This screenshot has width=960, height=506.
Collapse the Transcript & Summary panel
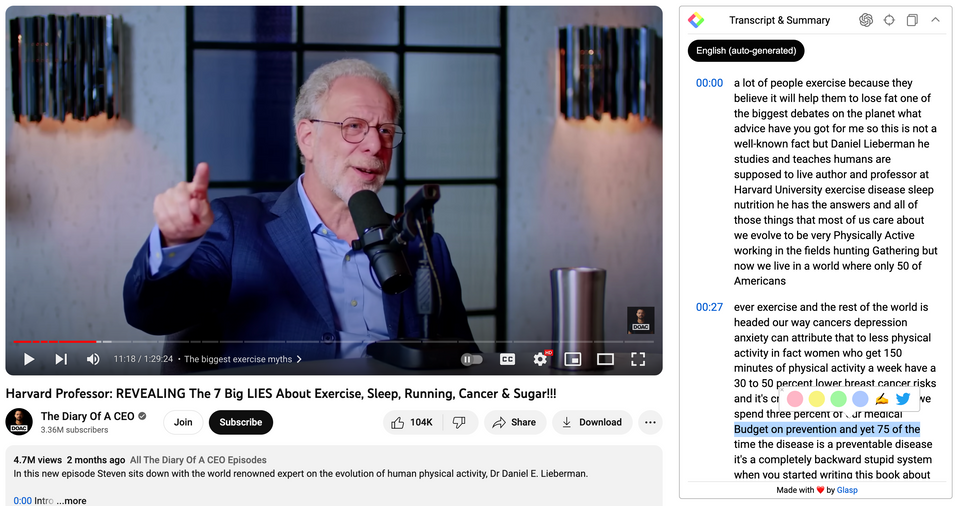coord(936,20)
